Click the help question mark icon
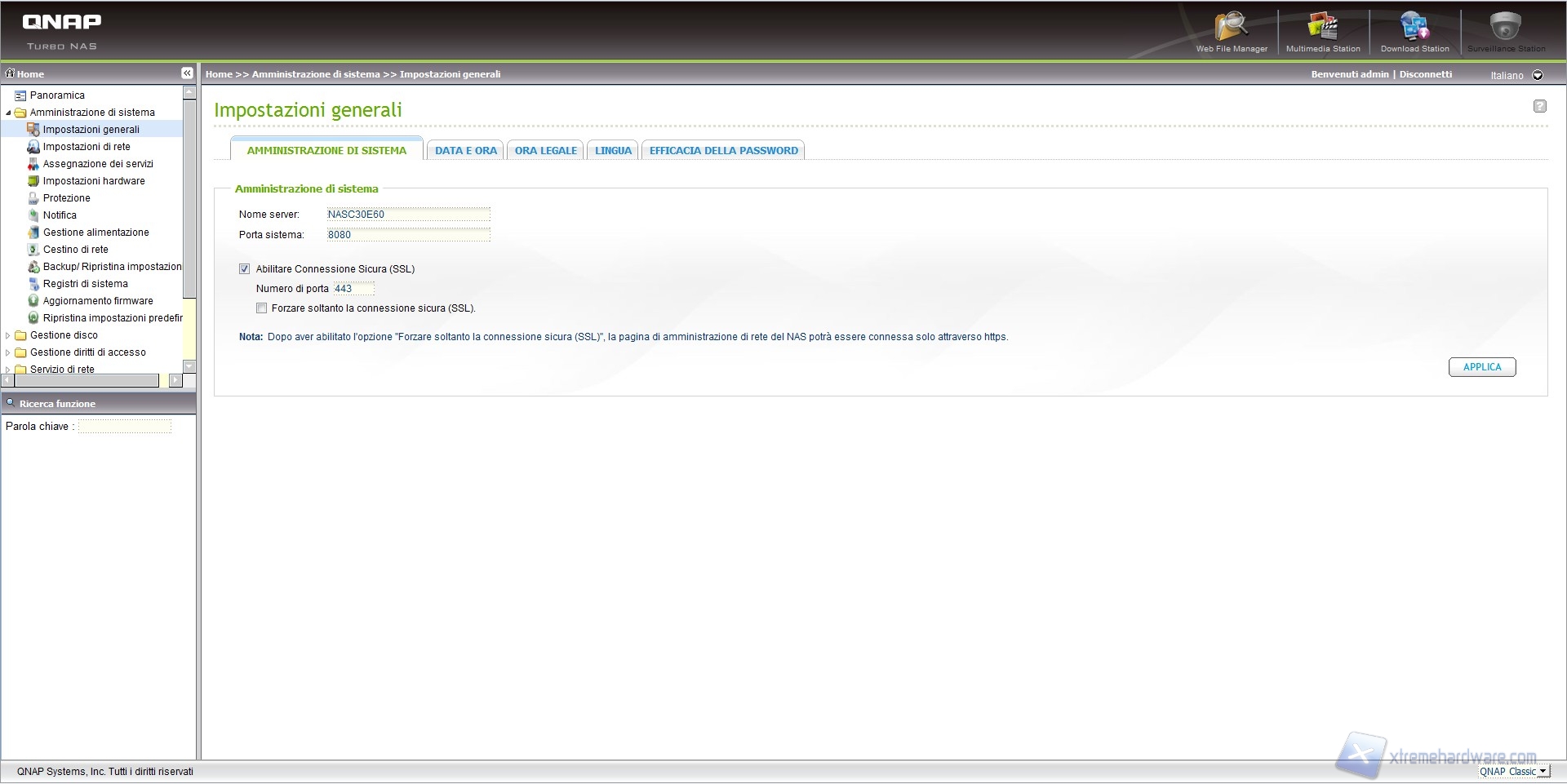The height and width of the screenshot is (784, 1567). (1539, 106)
